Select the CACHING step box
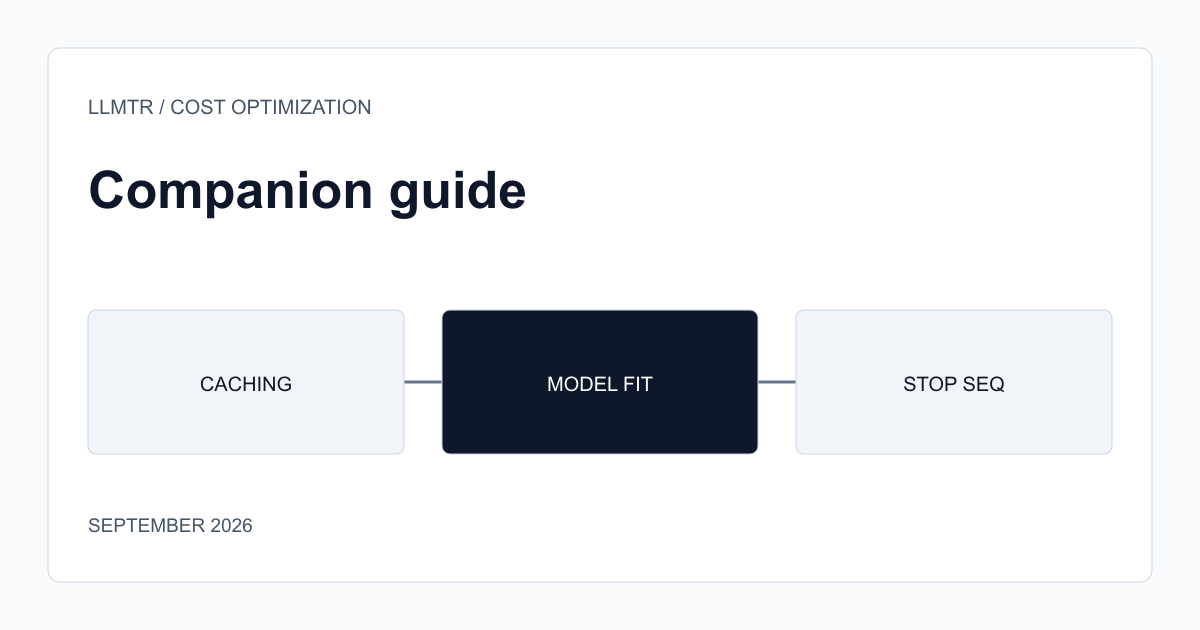Viewport: 1200px width, 630px height. tap(246, 382)
